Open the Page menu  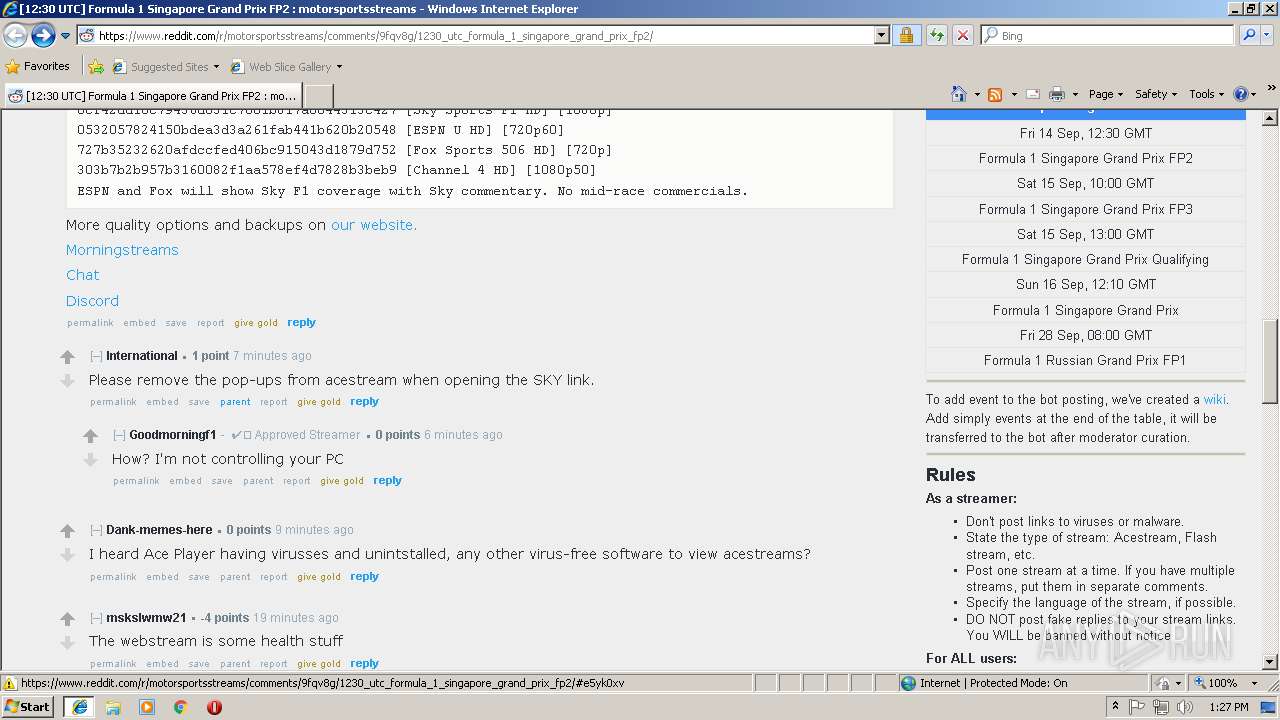(x=1106, y=94)
